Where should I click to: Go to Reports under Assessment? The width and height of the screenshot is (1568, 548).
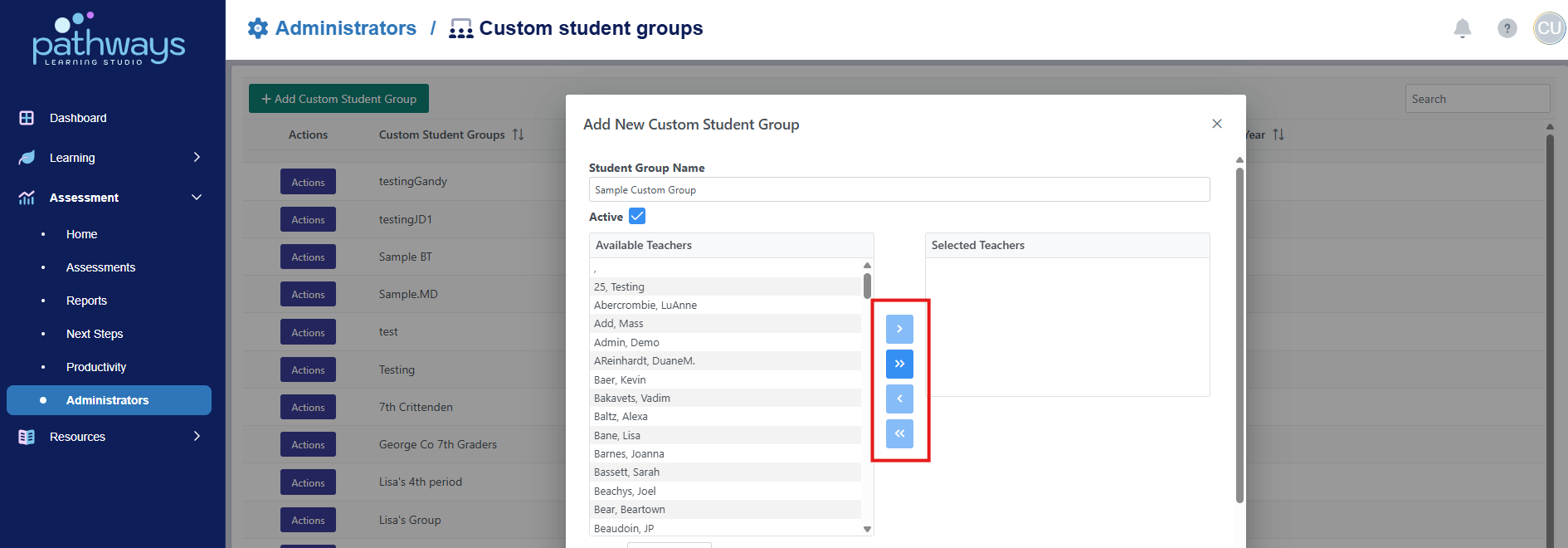[x=86, y=301]
